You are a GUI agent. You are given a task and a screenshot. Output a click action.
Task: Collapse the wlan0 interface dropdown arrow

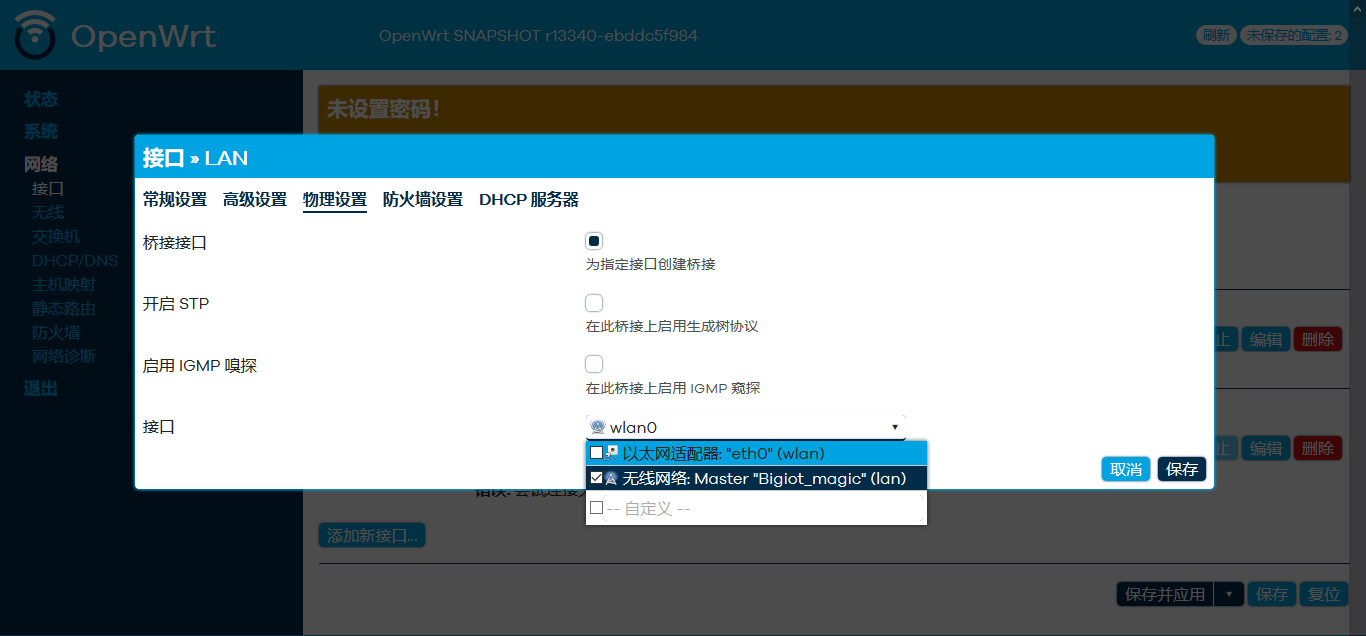pos(894,428)
